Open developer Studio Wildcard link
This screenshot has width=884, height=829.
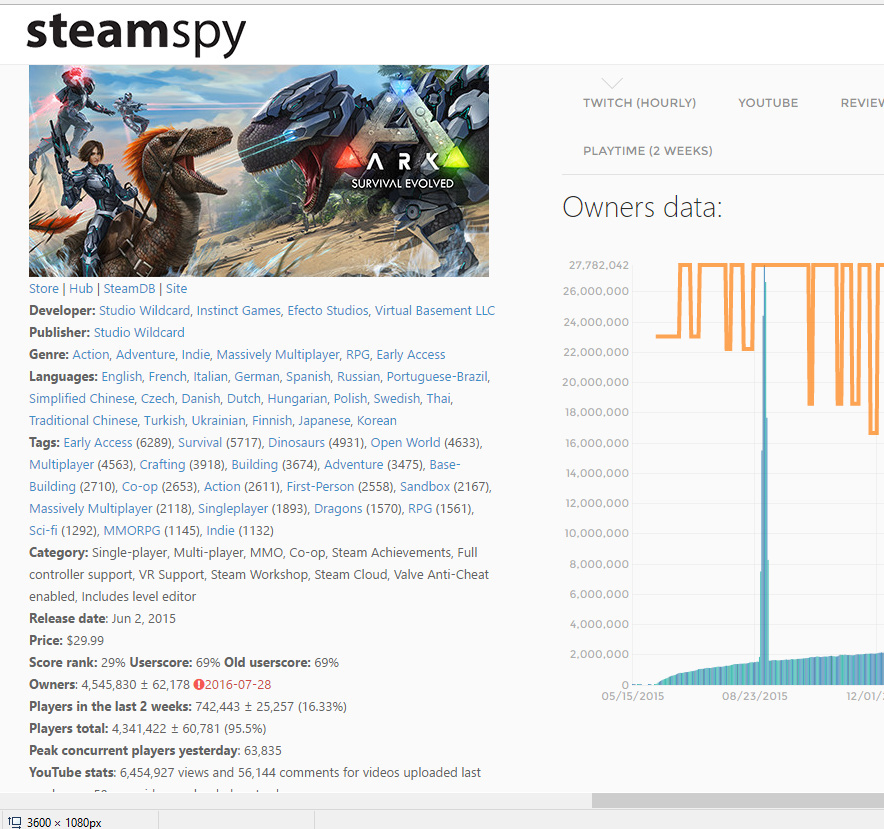click(144, 311)
